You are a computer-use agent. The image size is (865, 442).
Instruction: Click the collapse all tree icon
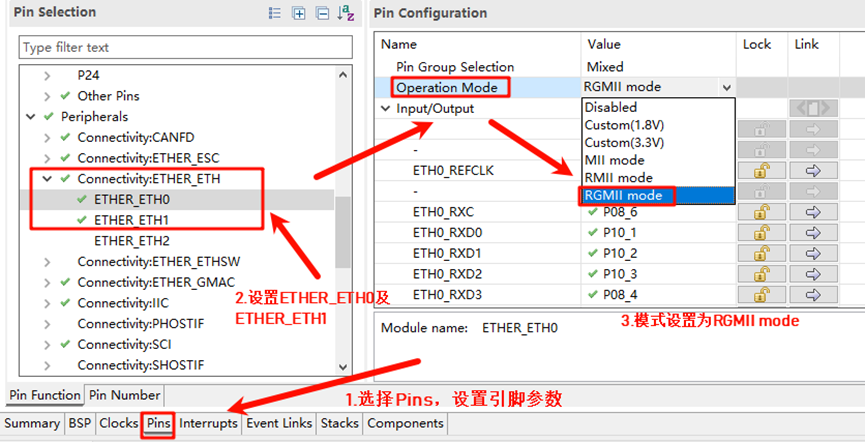322,13
